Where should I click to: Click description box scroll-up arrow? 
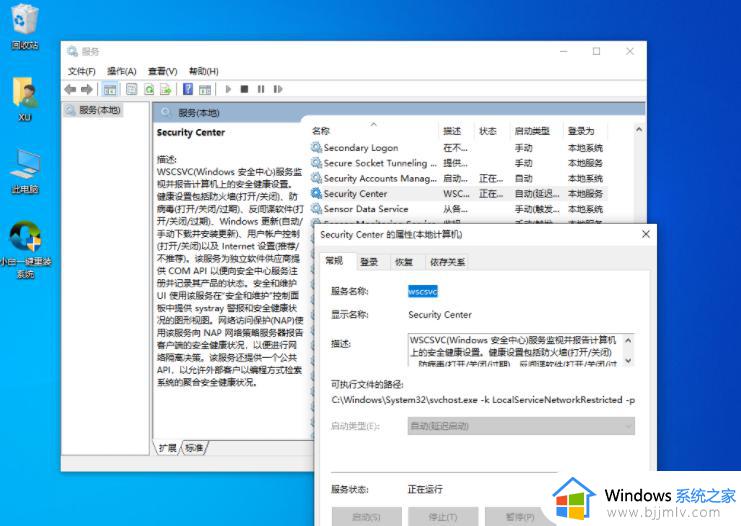coord(628,340)
